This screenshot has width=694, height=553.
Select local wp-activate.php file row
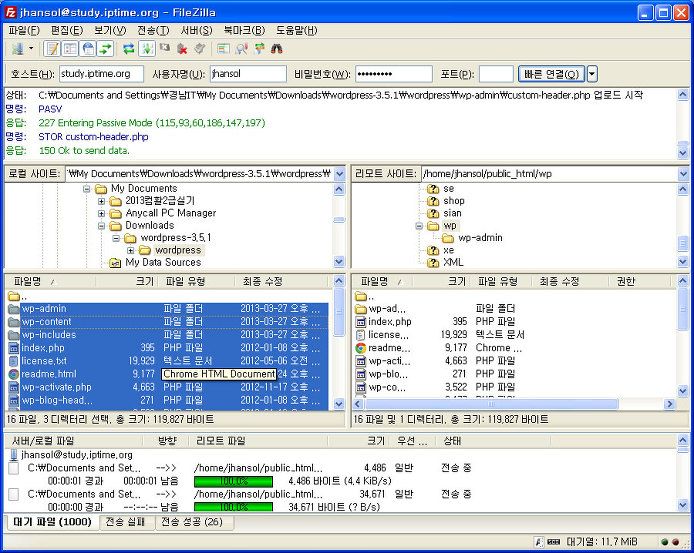pyautogui.click(x=168, y=387)
